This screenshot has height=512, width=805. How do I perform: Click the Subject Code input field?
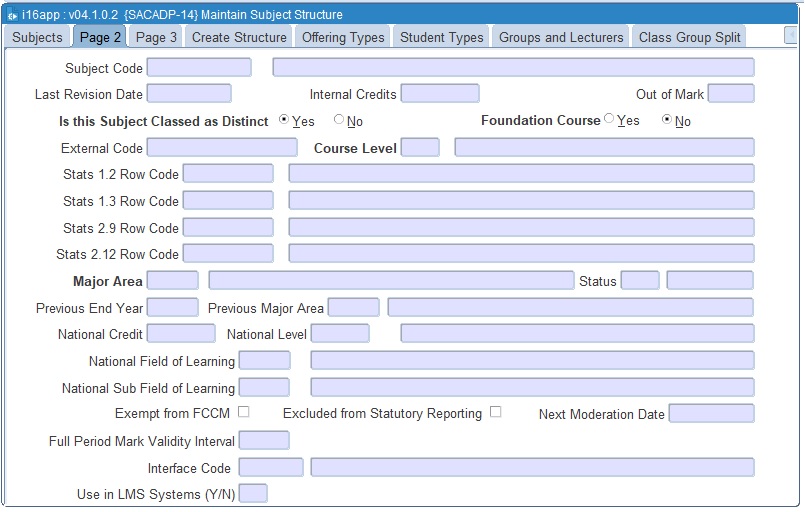pos(199,68)
